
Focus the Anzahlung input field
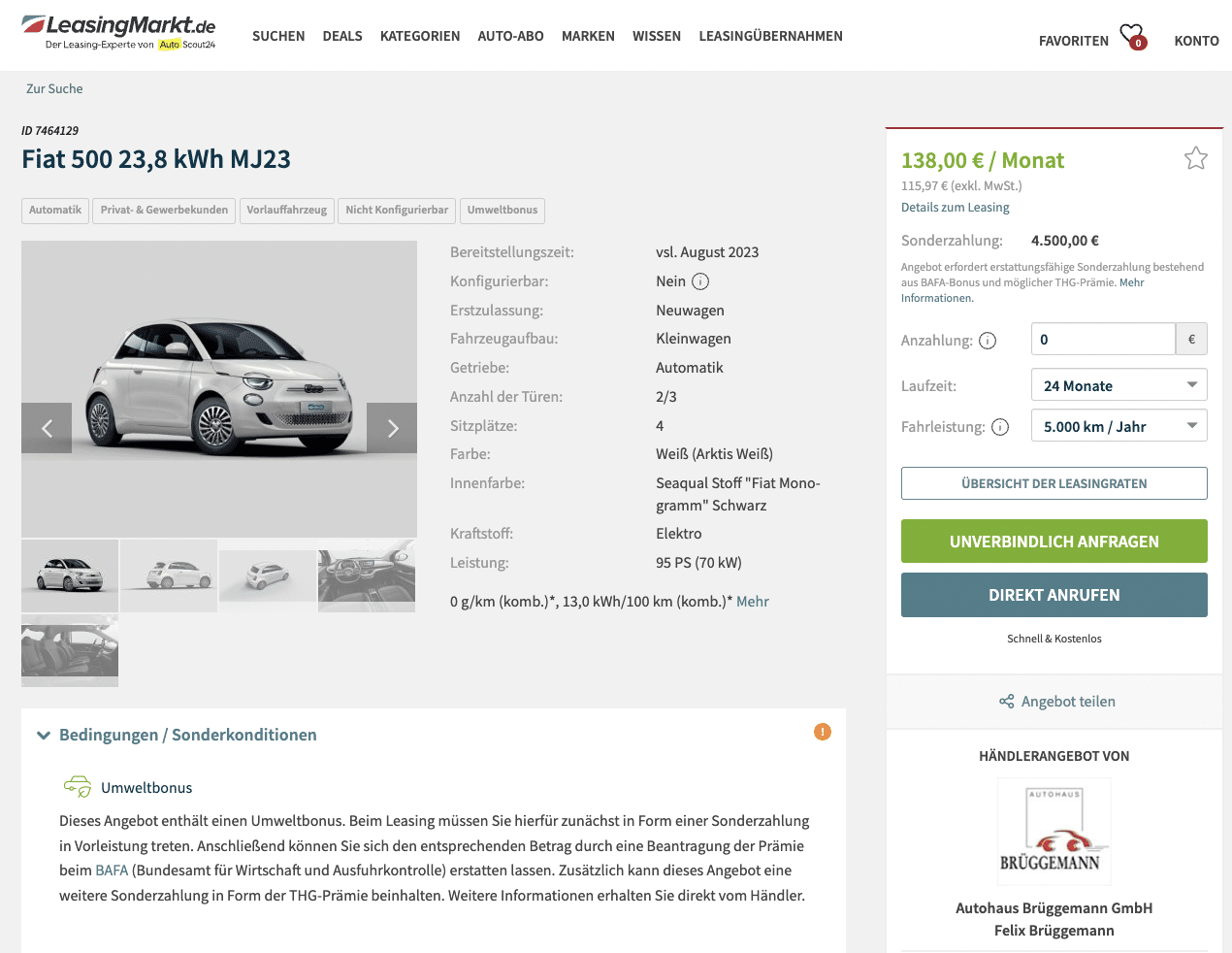(x=1103, y=340)
